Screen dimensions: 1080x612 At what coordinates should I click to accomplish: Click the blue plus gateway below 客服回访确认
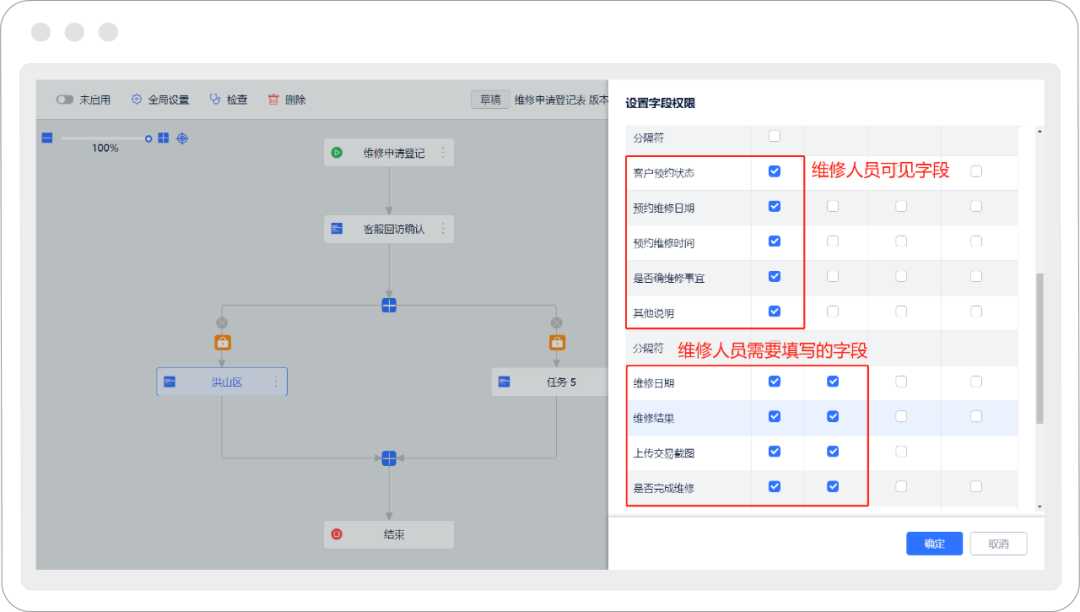389,305
